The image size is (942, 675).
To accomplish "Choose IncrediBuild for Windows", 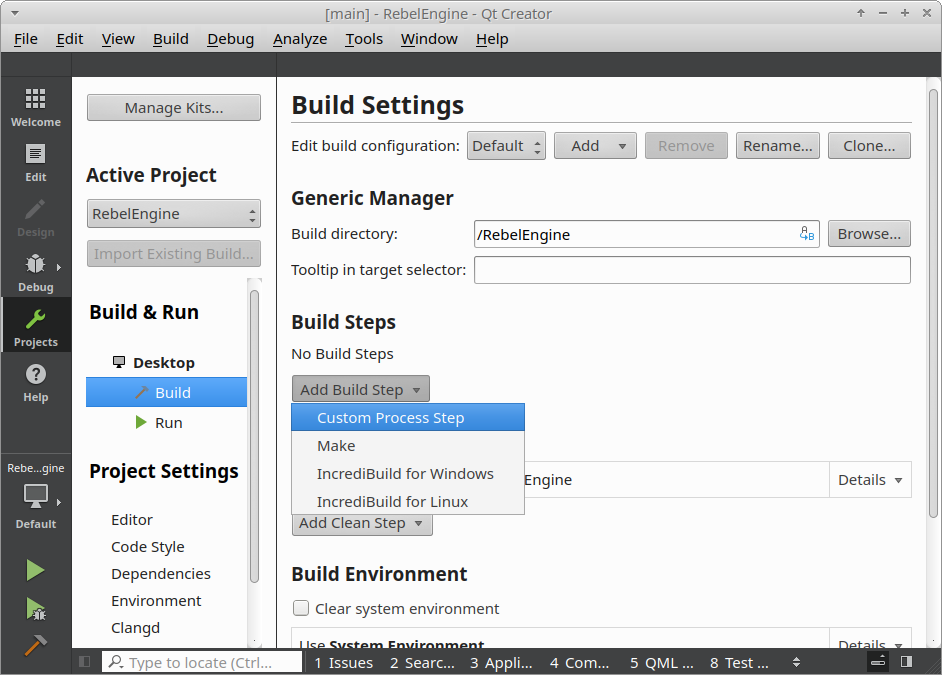I will (408, 474).
